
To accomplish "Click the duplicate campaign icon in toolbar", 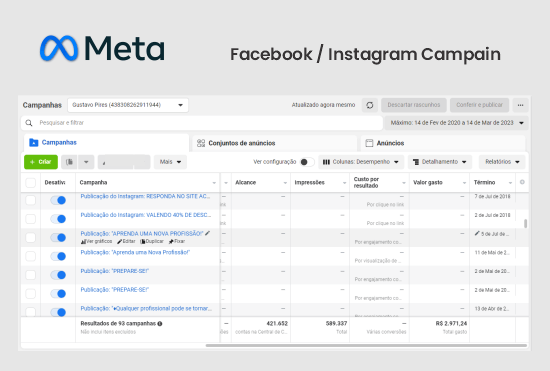I will coord(69,162).
